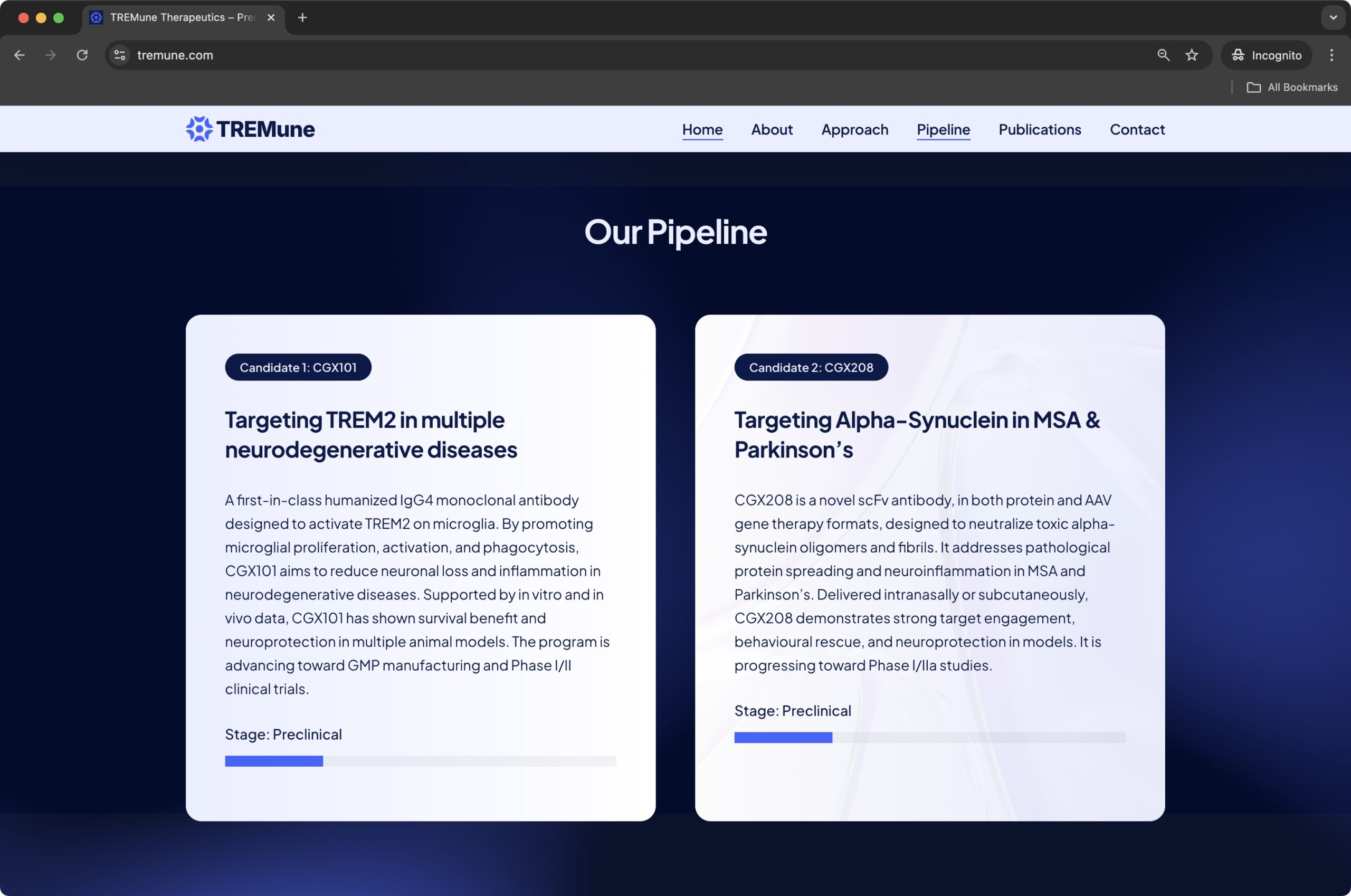Close the TREMune Therapeutics tab
Viewport: 1351px width, 896px height.
pyautogui.click(x=271, y=18)
